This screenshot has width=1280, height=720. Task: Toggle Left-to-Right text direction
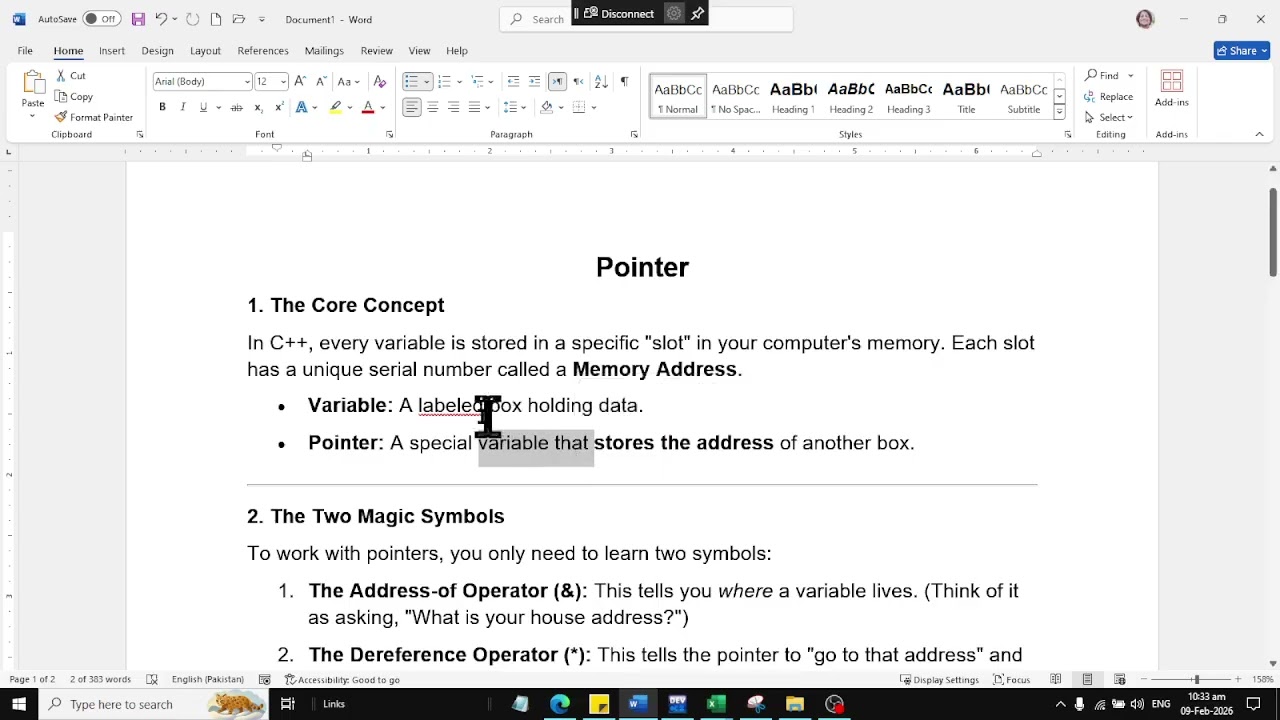pyautogui.click(x=557, y=81)
